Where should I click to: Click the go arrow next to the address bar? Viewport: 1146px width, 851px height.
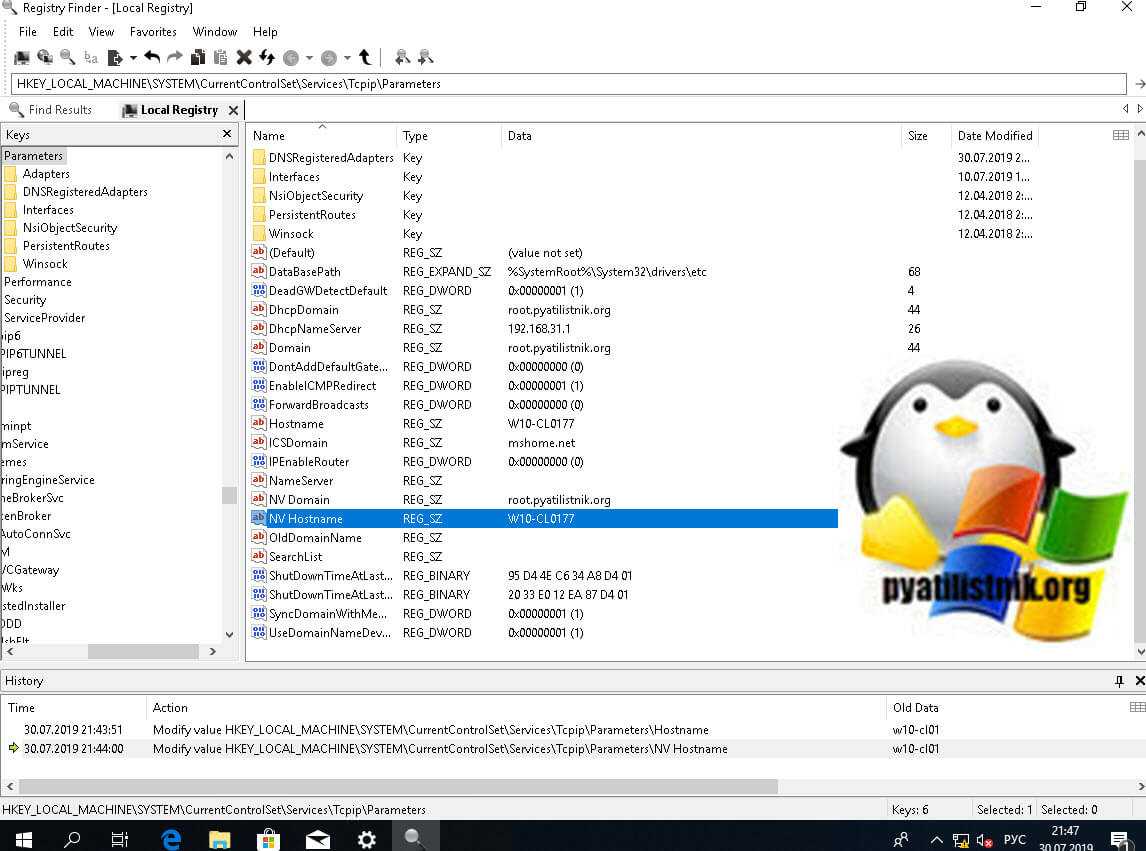click(x=1138, y=84)
